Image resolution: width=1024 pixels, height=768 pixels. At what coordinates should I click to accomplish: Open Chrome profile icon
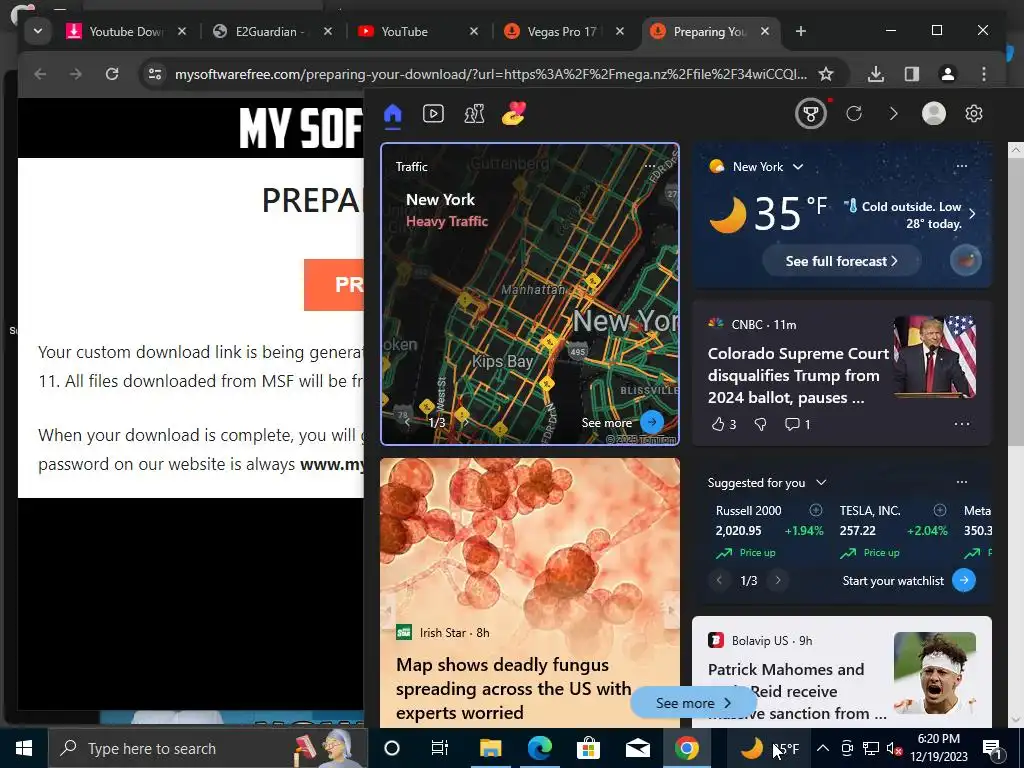(x=948, y=74)
